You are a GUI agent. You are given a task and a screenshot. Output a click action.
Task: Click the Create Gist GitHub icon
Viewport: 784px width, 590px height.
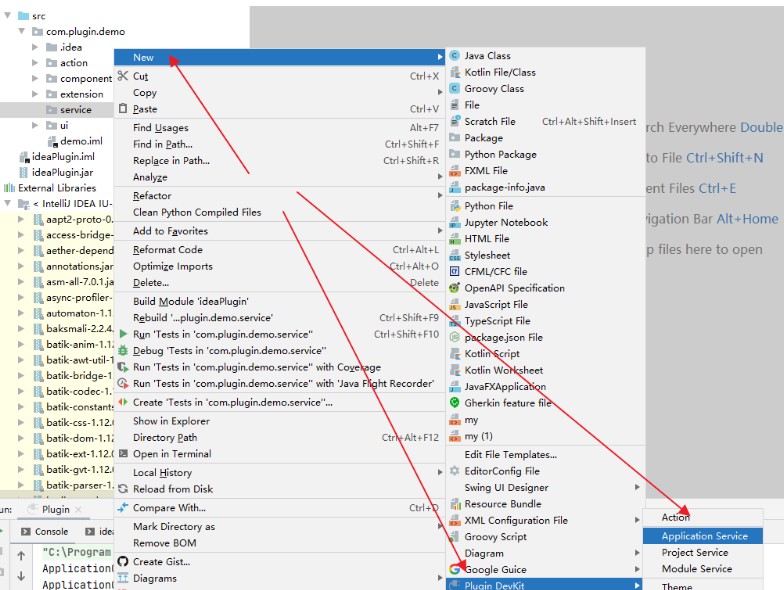tap(122, 562)
